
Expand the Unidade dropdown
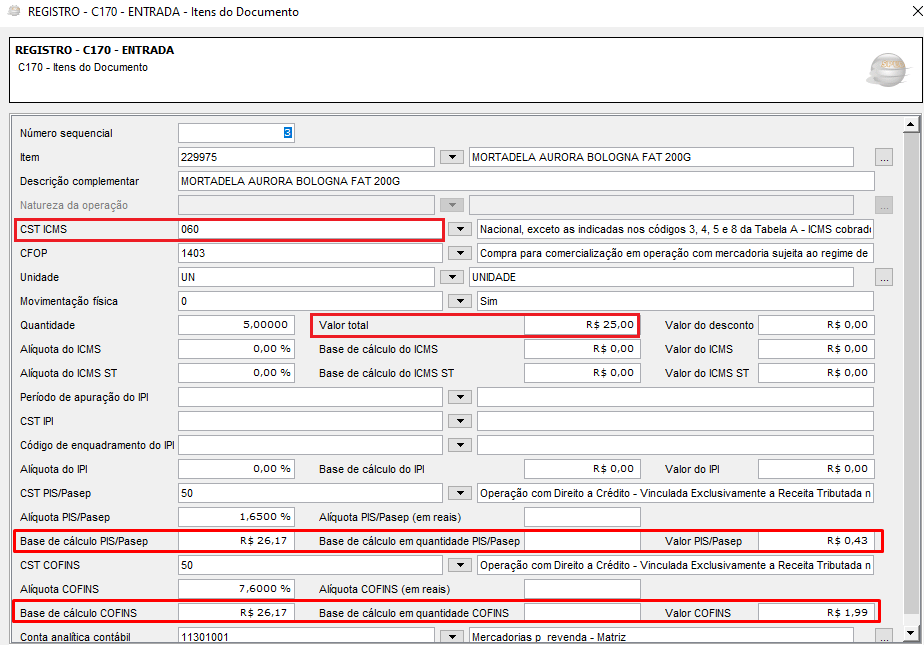click(454, 277)
